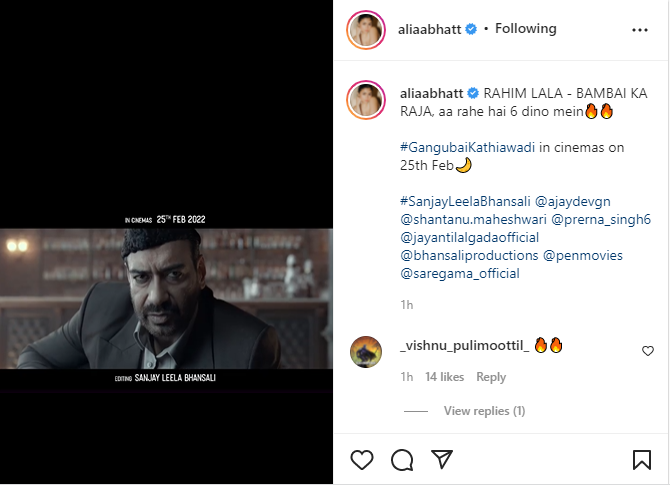Reply to the _vishnu_pulimoottil_ comment
Screen dimensions: 670x488
point(491,377)
